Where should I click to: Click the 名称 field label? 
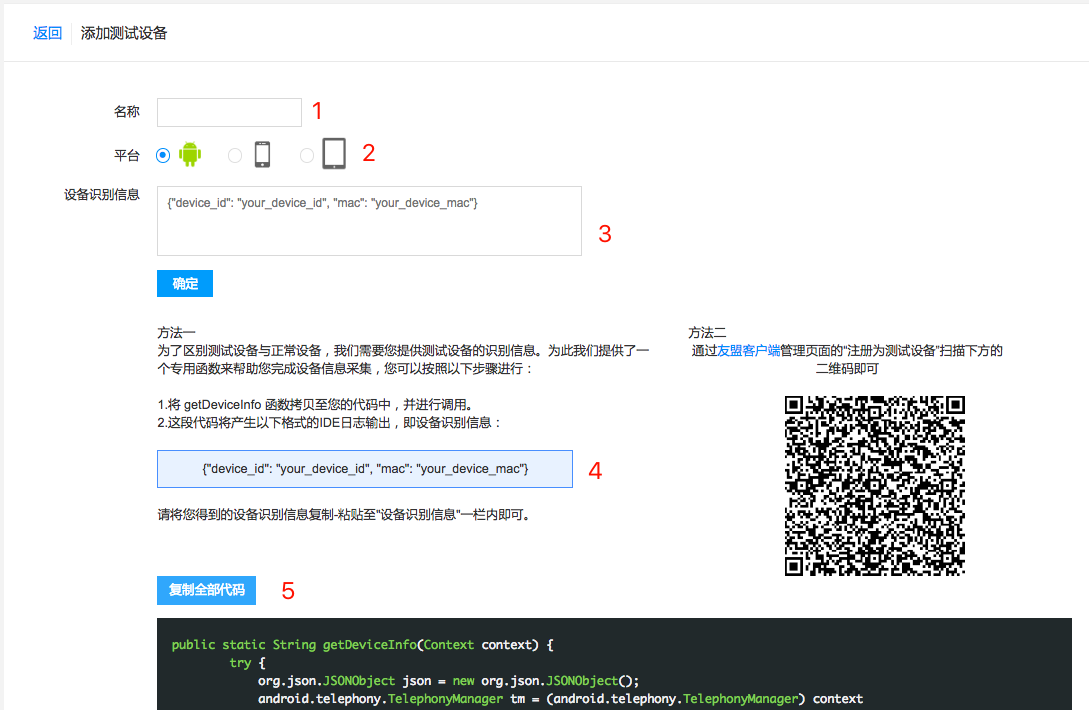coord(127,112)
